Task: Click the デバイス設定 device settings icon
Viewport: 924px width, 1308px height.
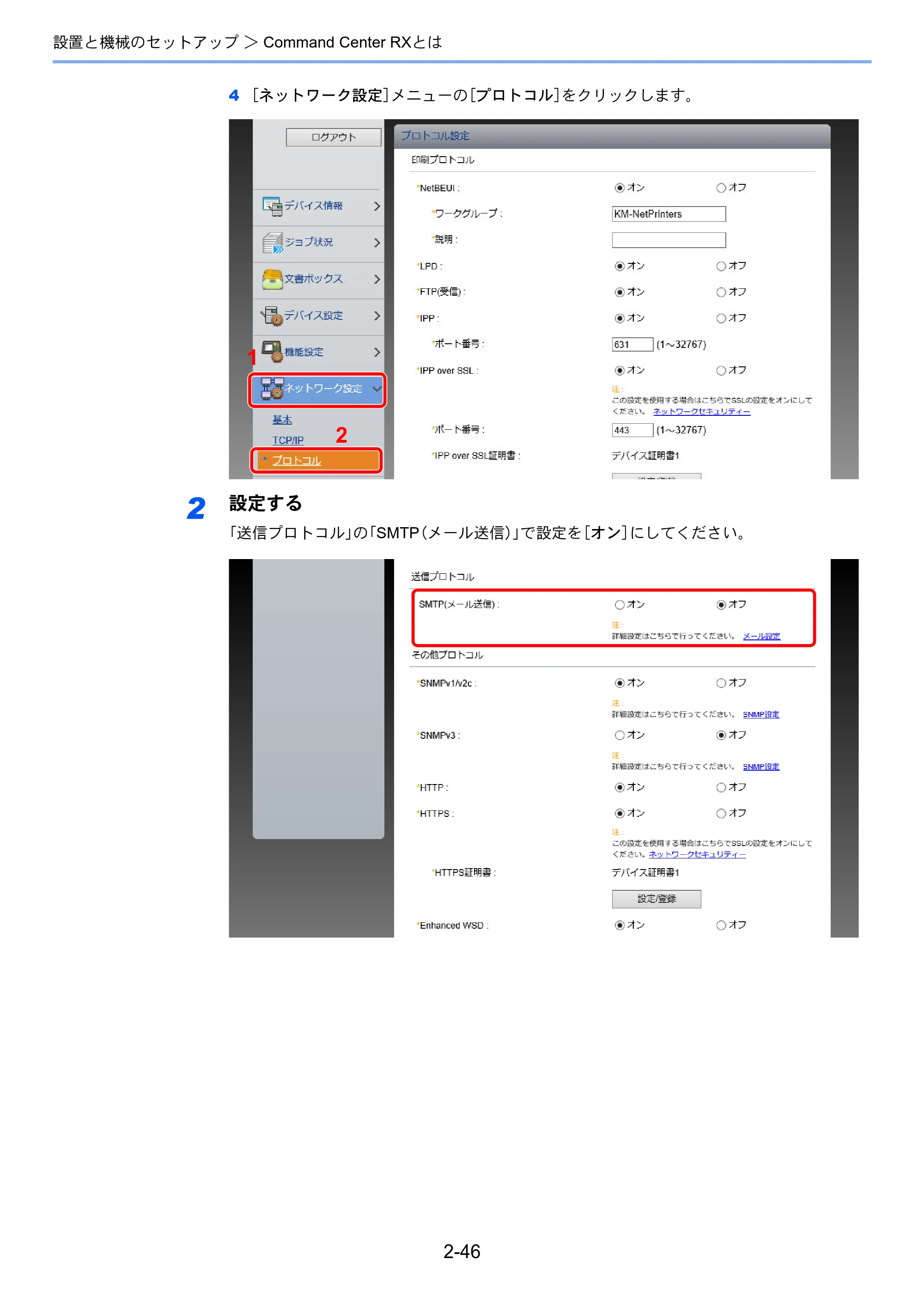Action: [272, 316]
